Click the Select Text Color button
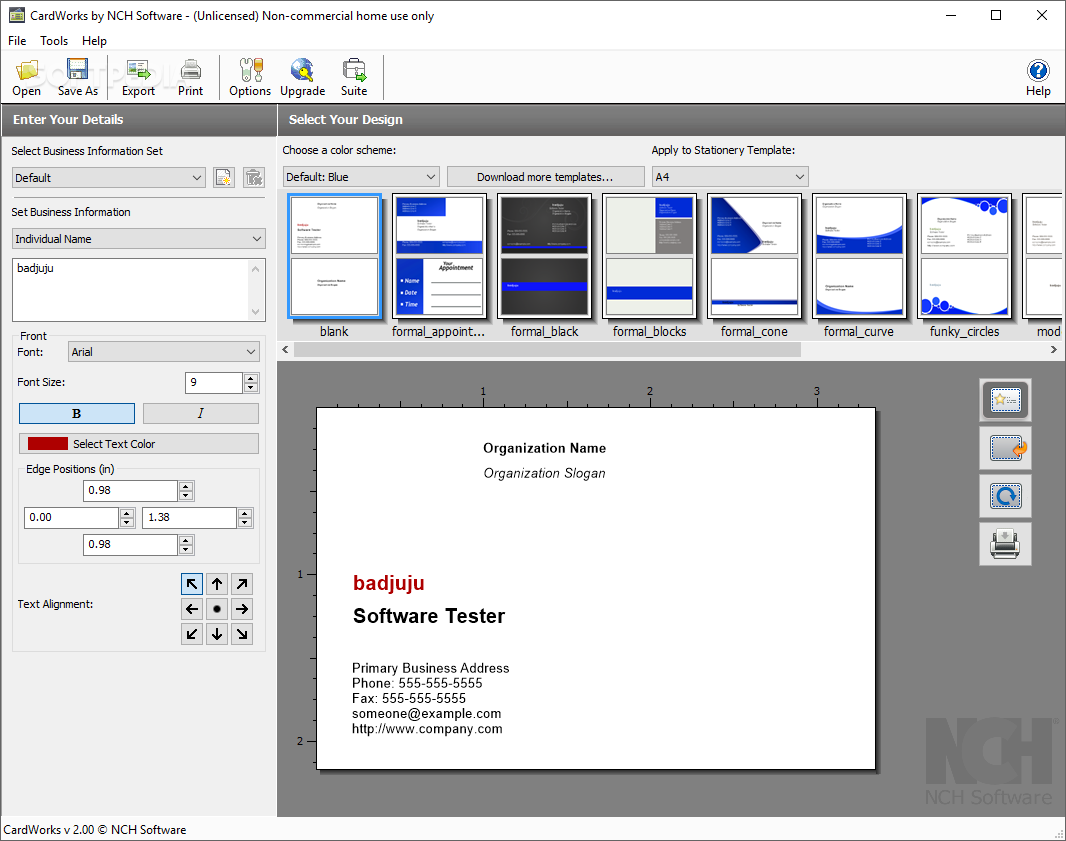This screenshot has width=1066, height=841. point(139,444)
